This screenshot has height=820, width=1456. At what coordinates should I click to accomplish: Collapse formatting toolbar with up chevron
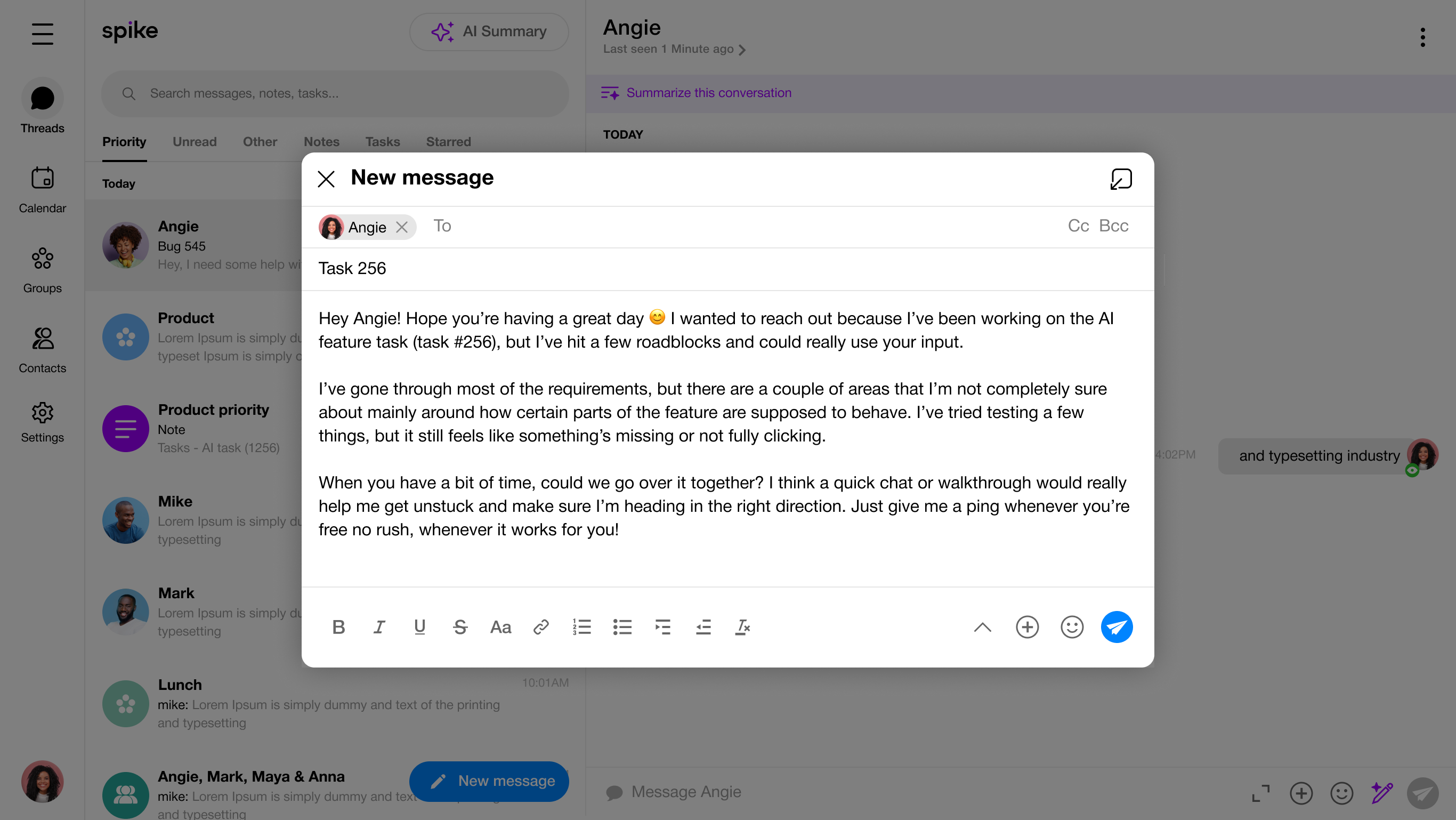pyautogui.click(x=982, y=626)
